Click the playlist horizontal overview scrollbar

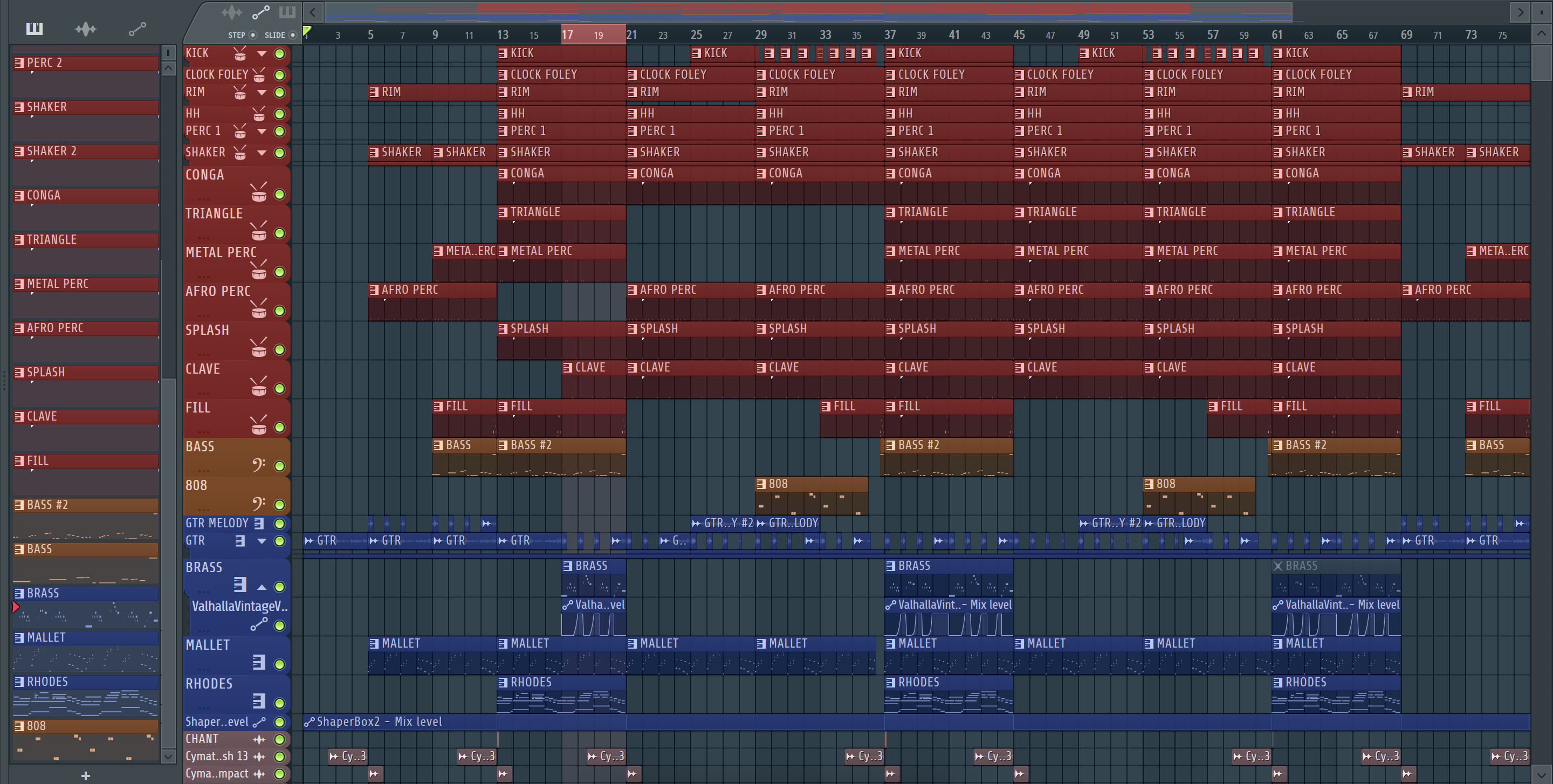point(808,11)
